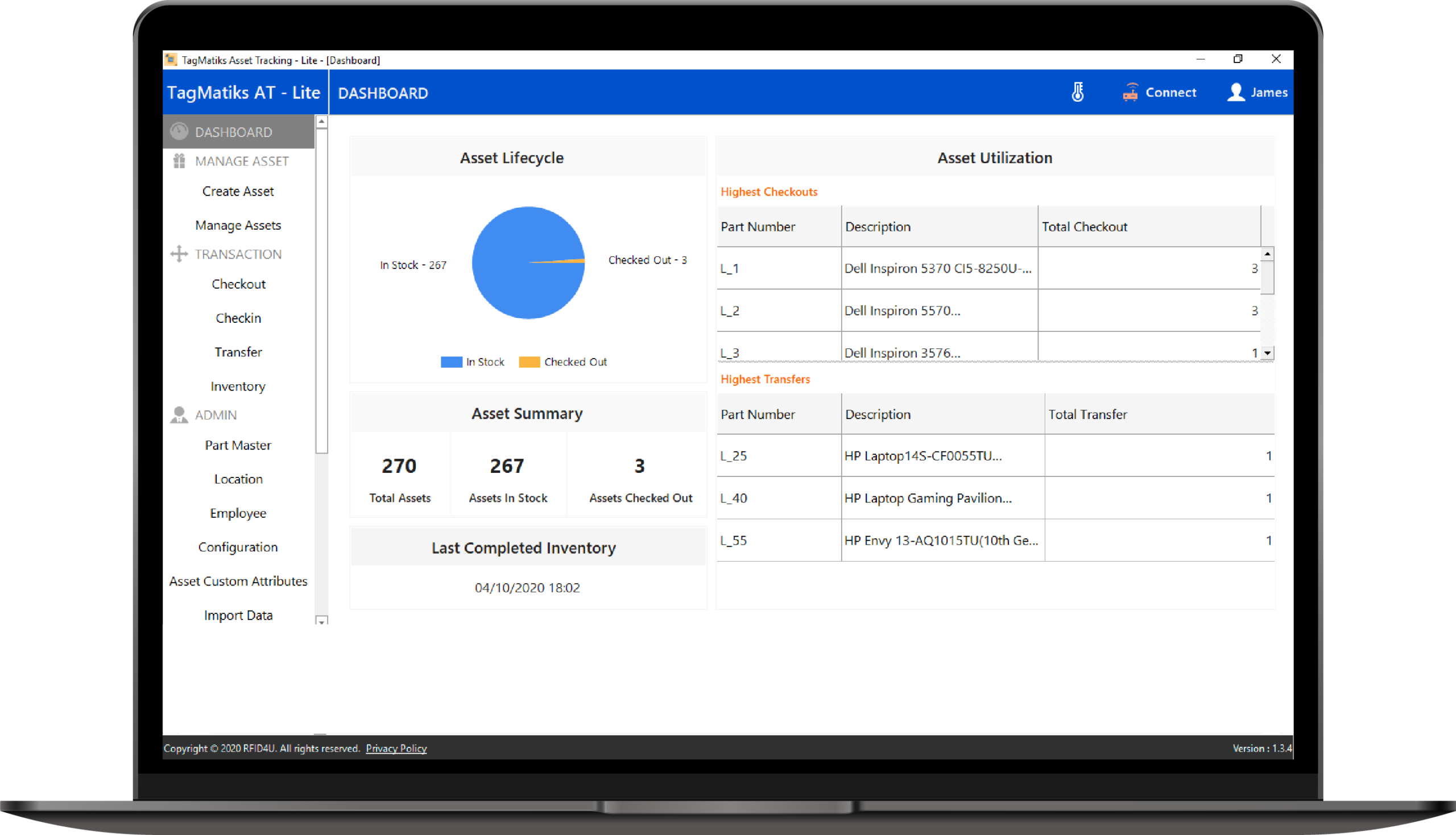
Task: Switch to the DASHBOARD header tab
Action: tap(383, 92)
